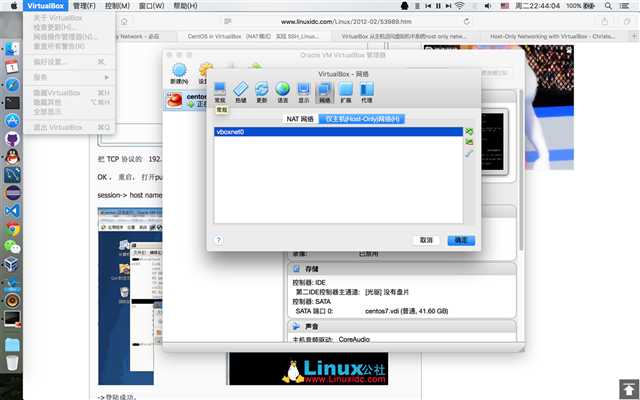Image resolution: width=640 pixels, height=400 pixels.
Task: Click the back-to-top arrow on page
Action: click(x=629, y=389)
